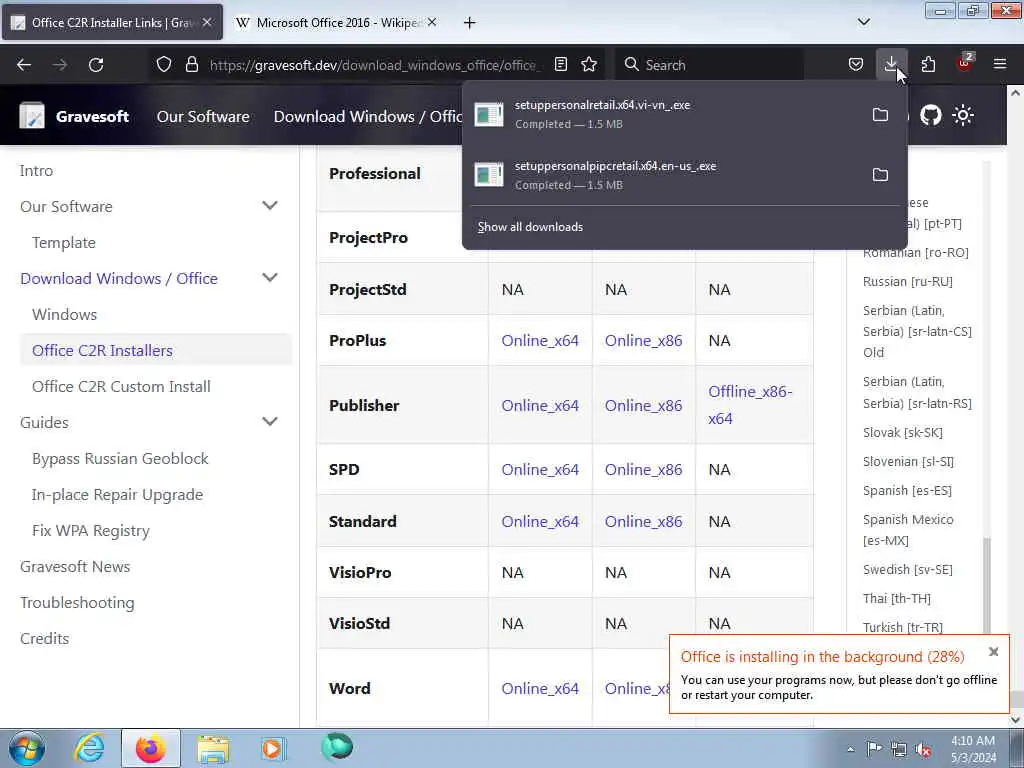Open the Windows Start menu
The height and width of the screenshot is (768, 1024).
click(x=27, y=748)
